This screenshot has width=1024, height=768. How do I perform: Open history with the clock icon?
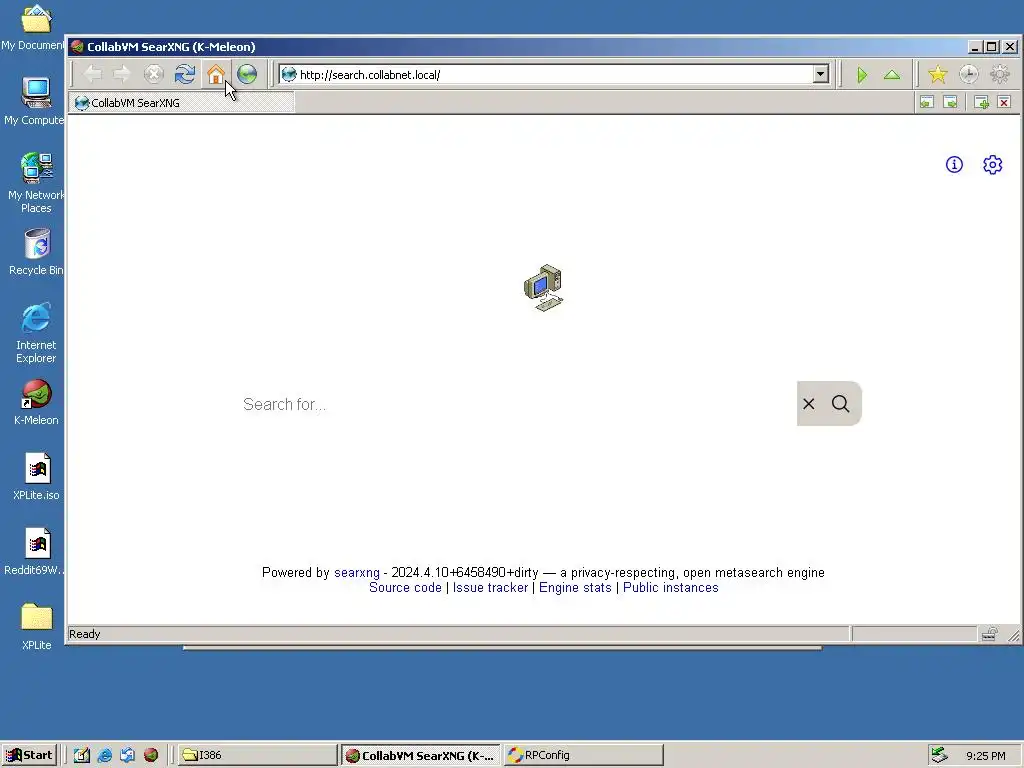(969, 74)
